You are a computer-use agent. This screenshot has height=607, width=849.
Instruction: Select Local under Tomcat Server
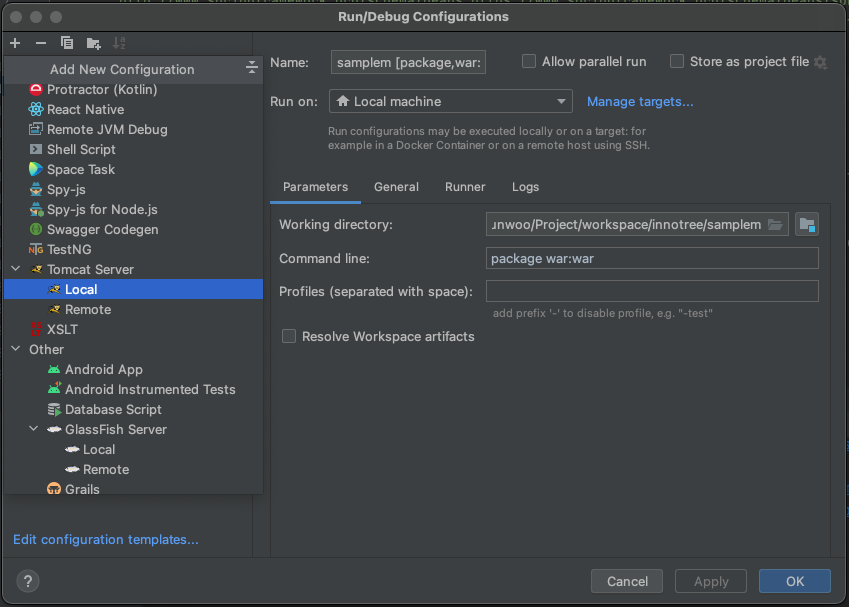pyautogui.click(x=133, y=289)
